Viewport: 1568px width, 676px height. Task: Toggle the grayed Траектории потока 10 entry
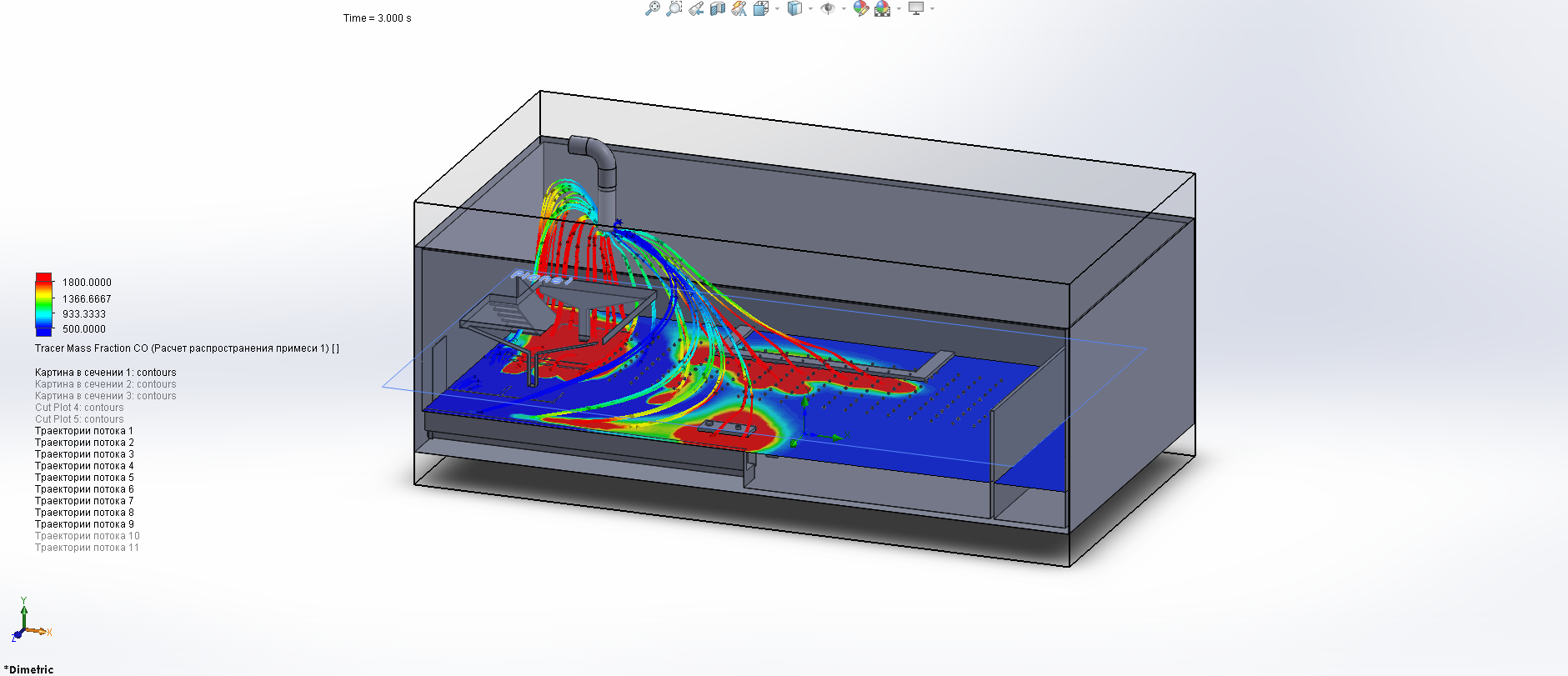[88, 536]
